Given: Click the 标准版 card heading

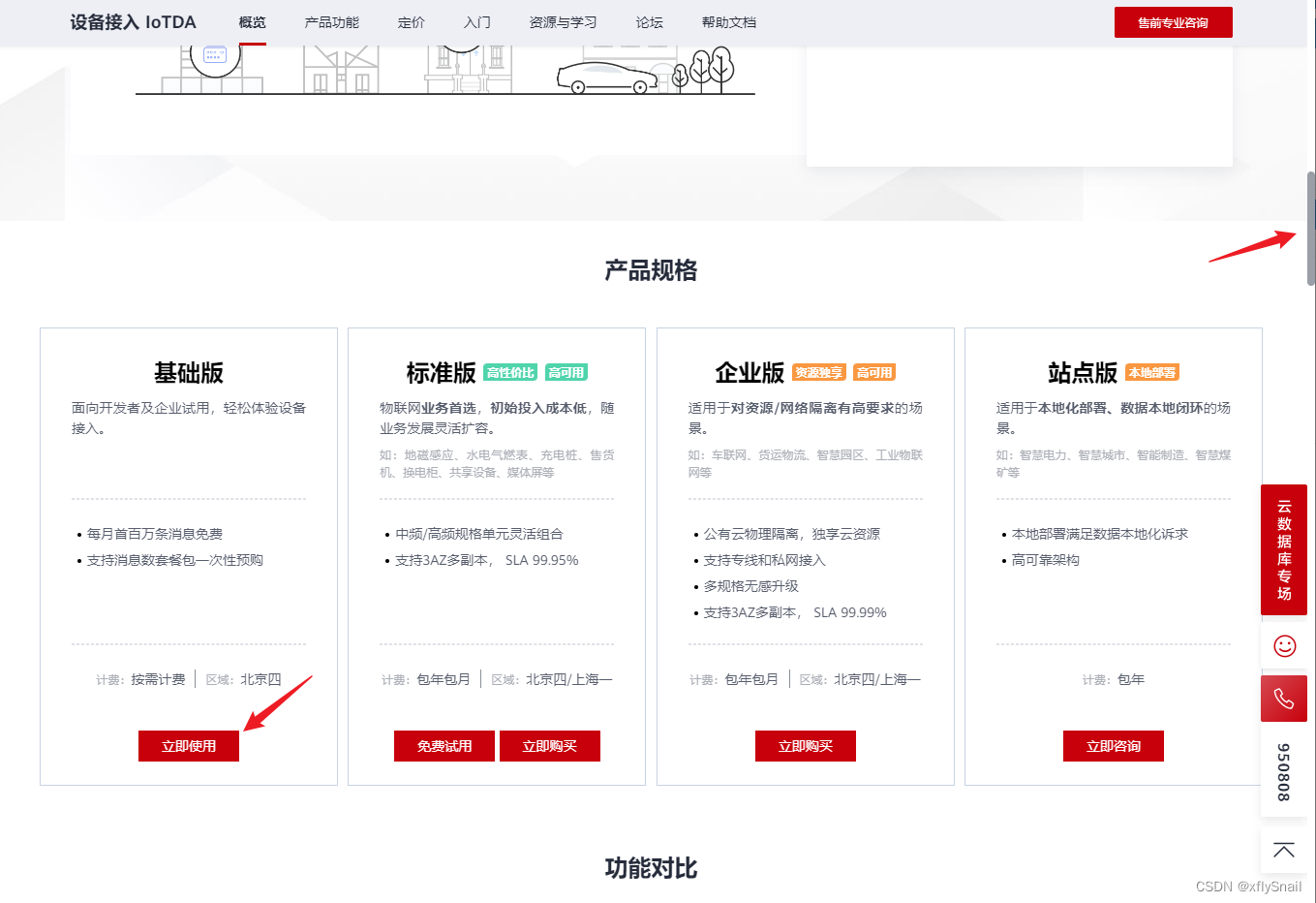Looking at the screenshot, I should (442, 373).
